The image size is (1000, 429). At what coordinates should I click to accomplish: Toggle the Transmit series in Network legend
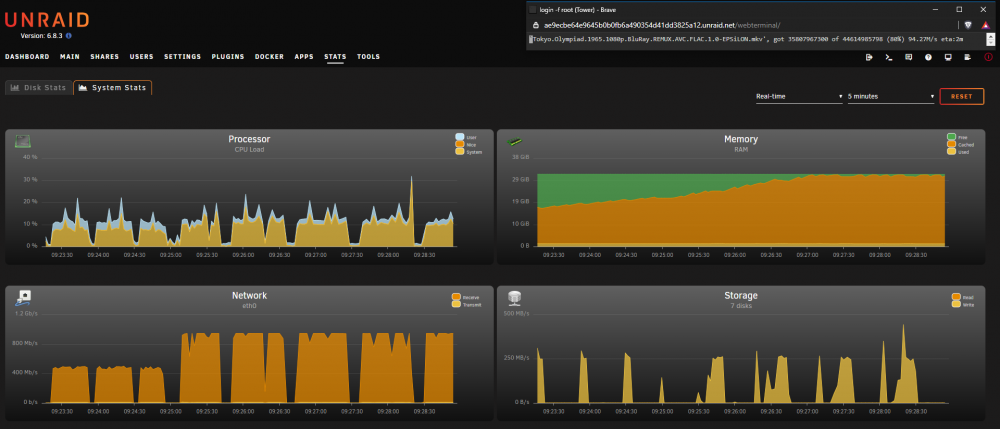click(466, 305)
